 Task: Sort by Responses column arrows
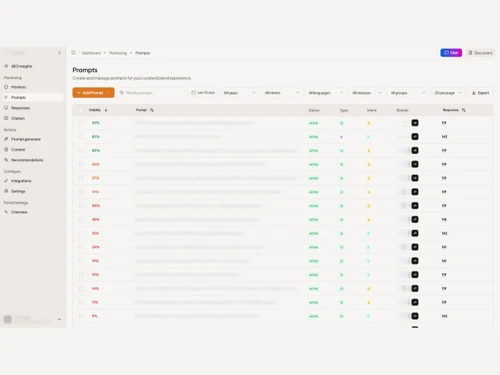pyautogui.click(x=463, y=110)
